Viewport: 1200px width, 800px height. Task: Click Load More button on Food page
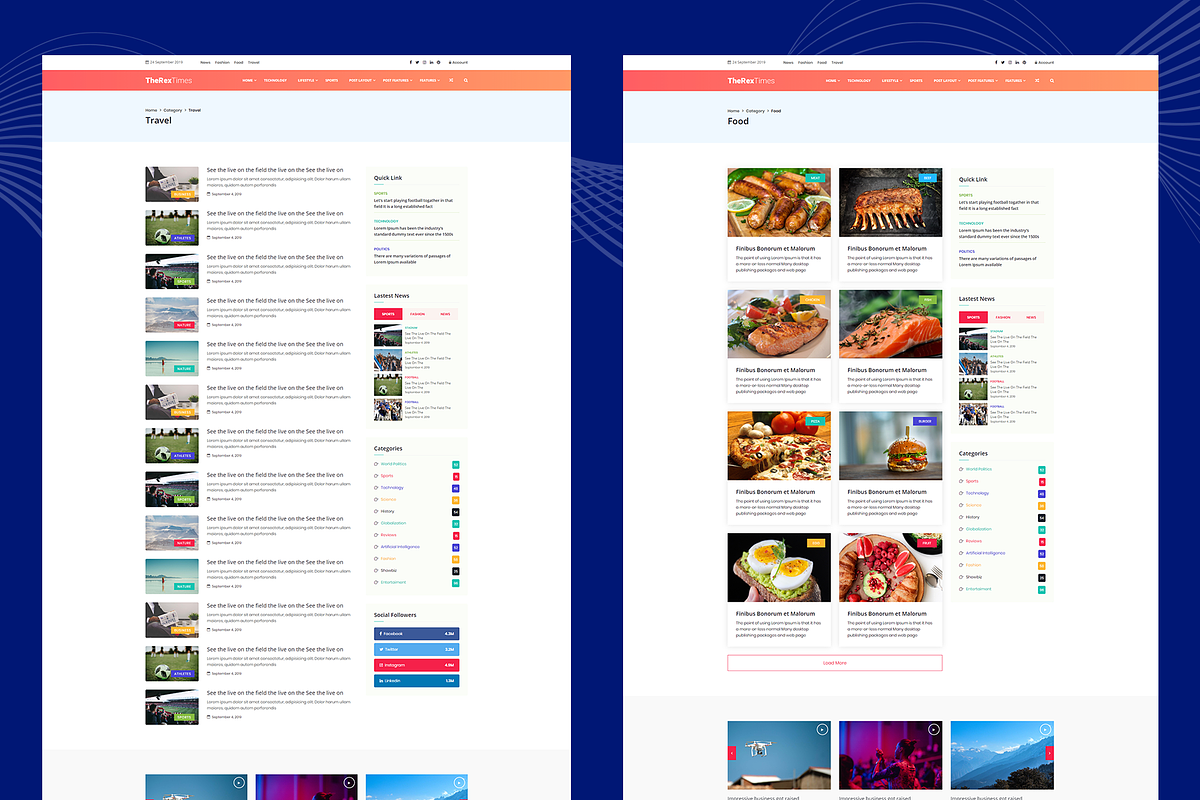(835, 663)
